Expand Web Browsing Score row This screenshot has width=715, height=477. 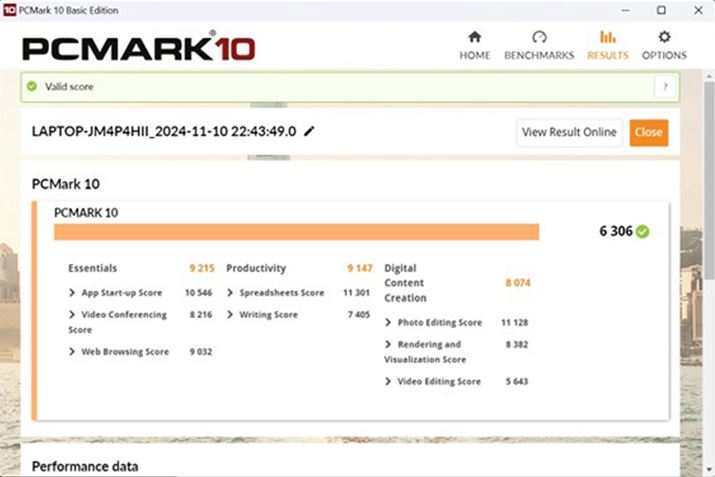tap(72, 352)
